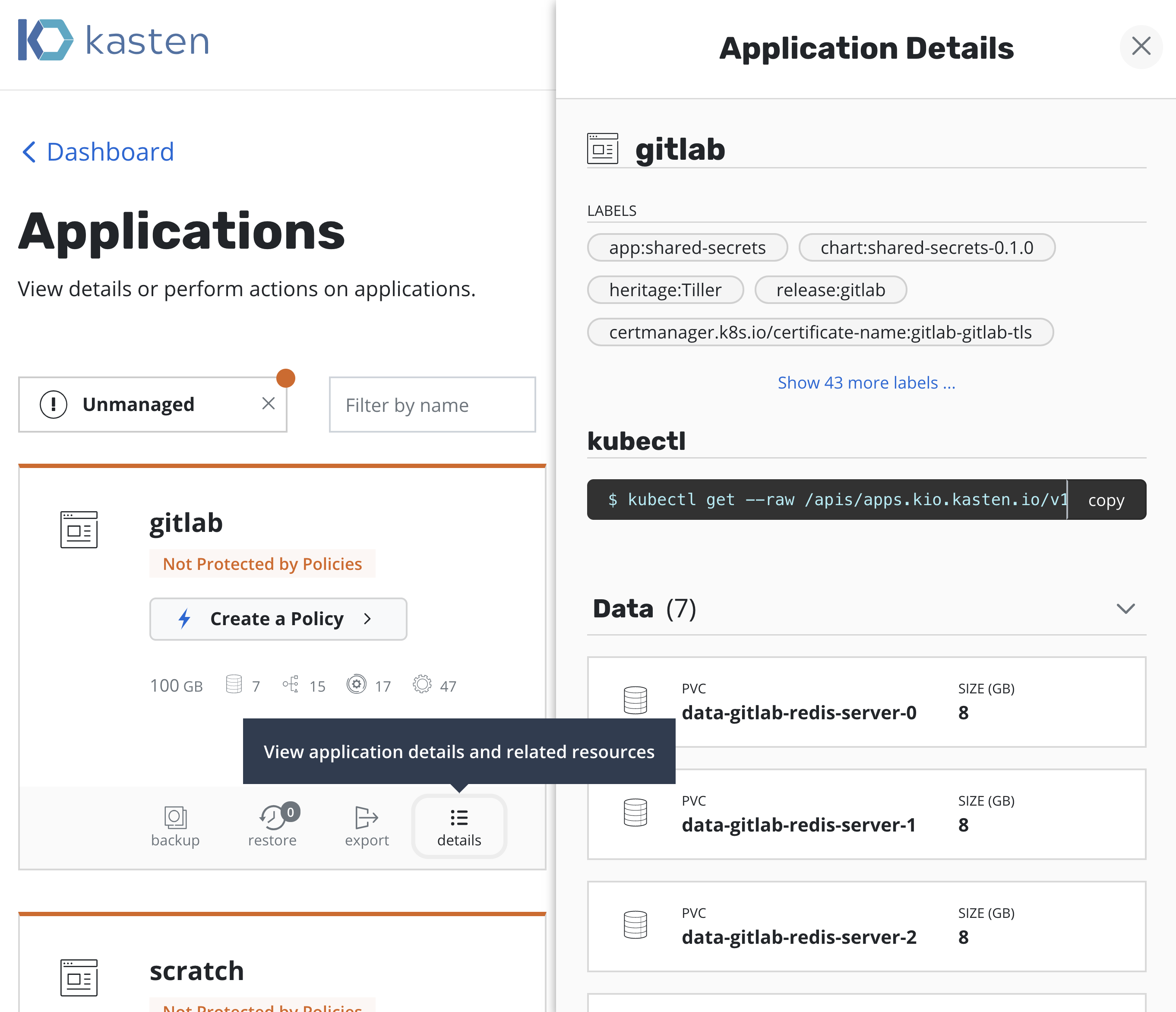Click the scratch application card icon
The width and height of the screenshot is (1176, 1012).
(x=79, y=977)
